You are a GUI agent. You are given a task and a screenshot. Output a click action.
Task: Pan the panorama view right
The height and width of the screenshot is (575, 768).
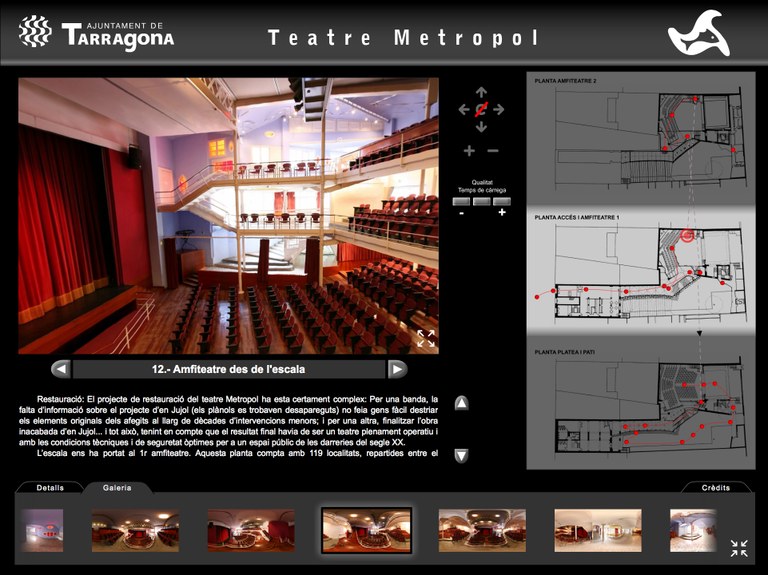coord(499,109)
